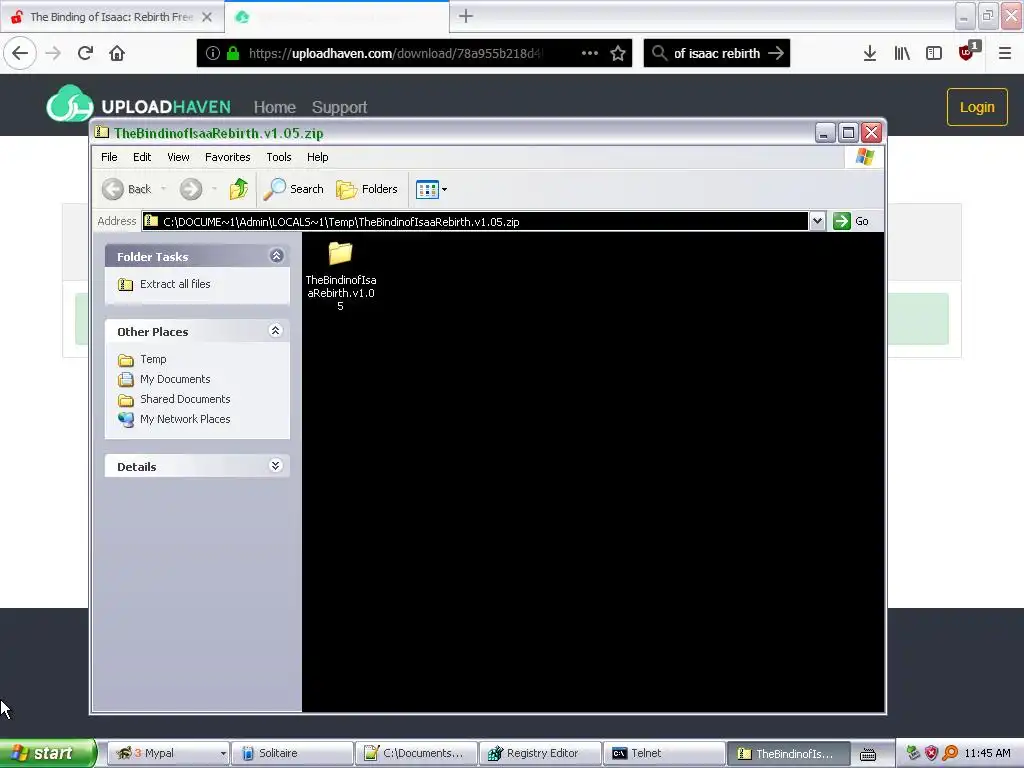Open the uBlock Origin extension icon
1024x768 pixels.
click(968, 52)
